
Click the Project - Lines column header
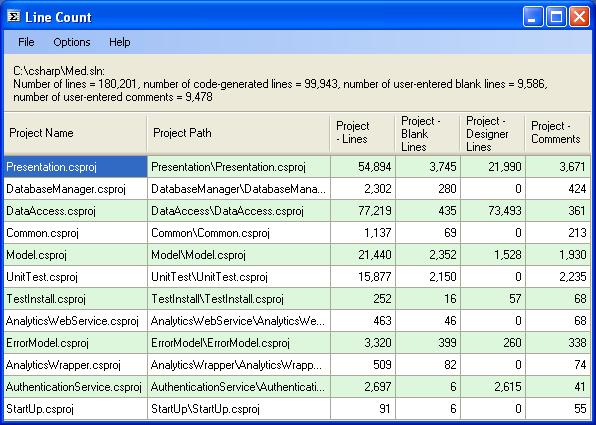tap(362, 133)
